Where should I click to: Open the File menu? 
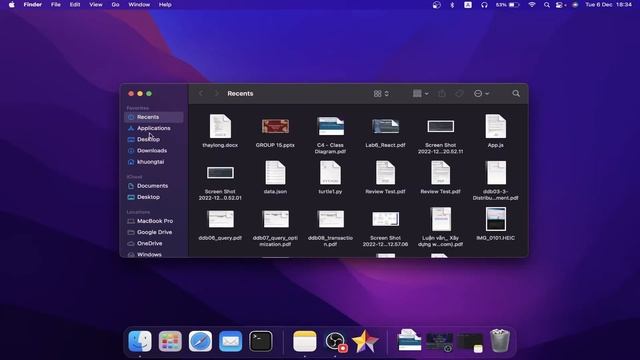[56, 5]
